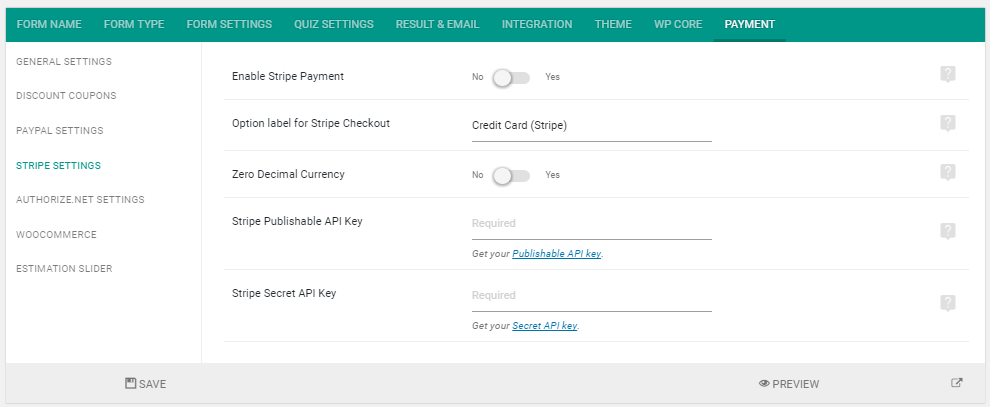Click the Stripe Checkout option label field
Image resolution: width=990 pixels, height=407 pixels.
592,127
